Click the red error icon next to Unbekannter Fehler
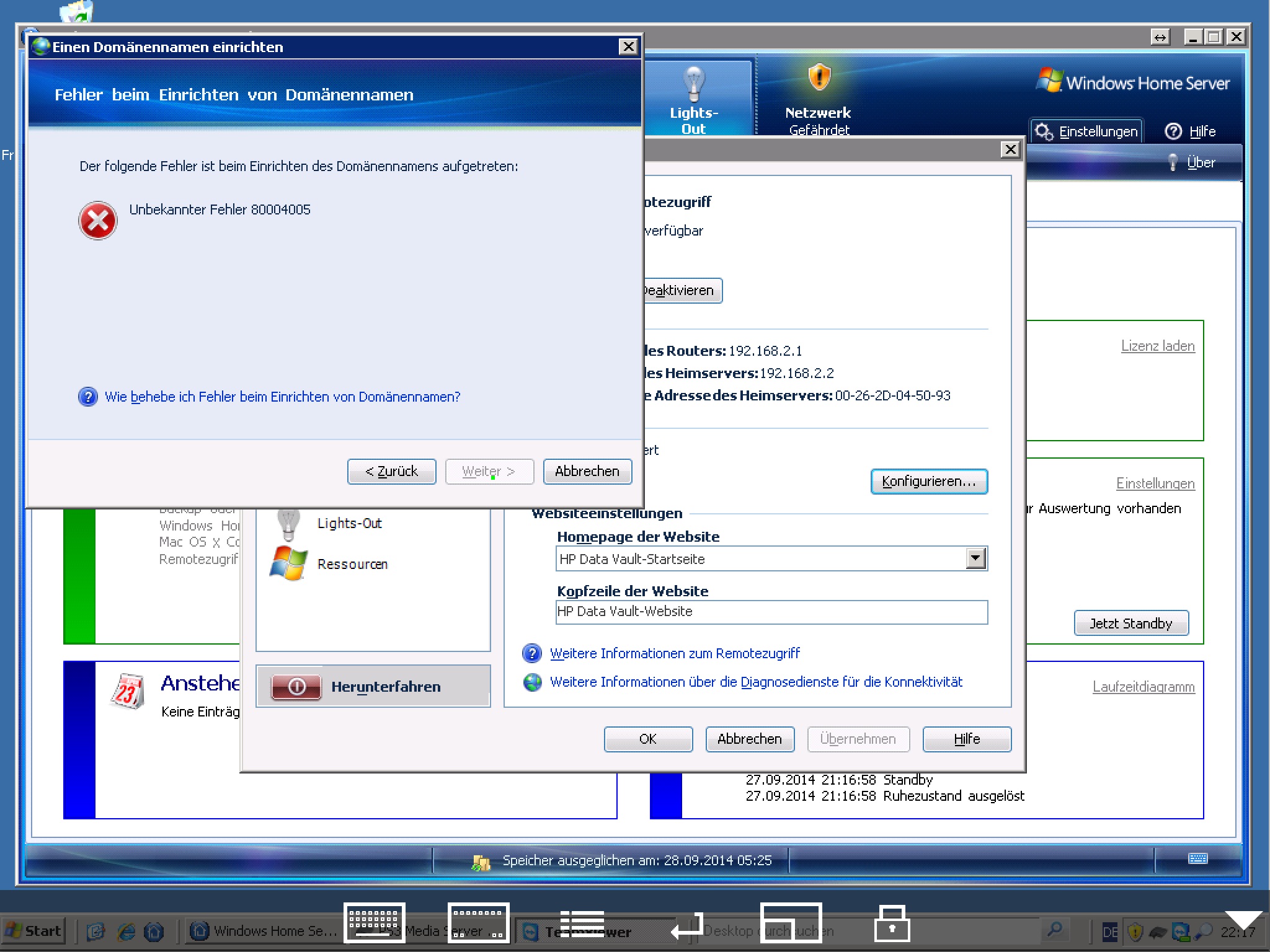This screenshot has width=1270, height=952. [98, 220]
